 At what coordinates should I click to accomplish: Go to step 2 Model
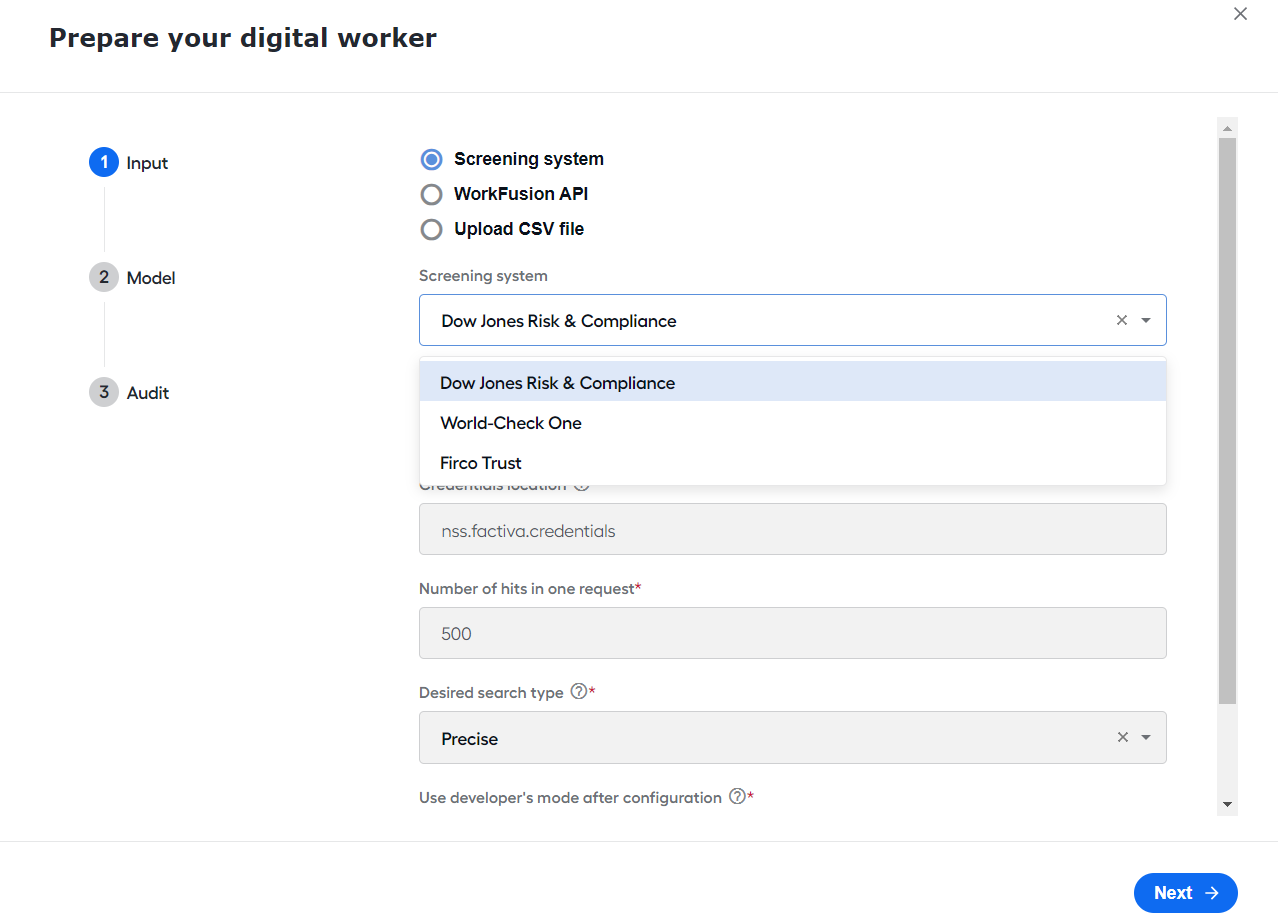pos(132,277)
